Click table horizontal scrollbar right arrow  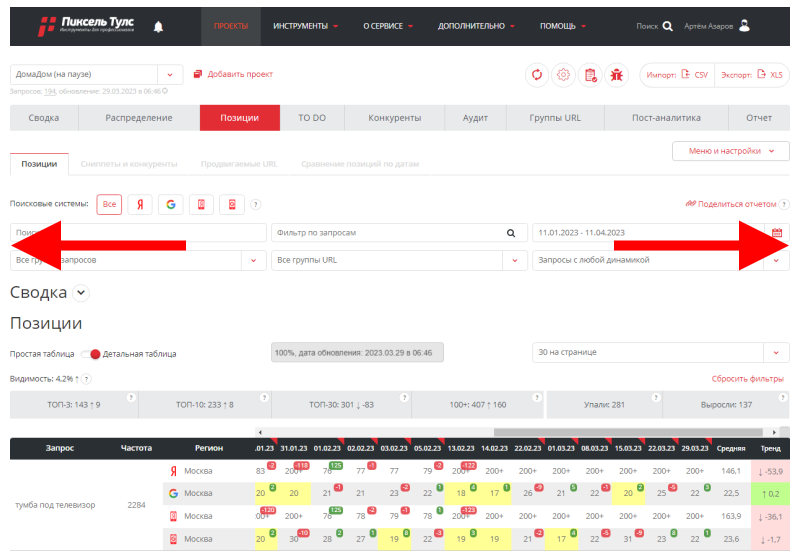pyautogui.click(x=774, y=433)
